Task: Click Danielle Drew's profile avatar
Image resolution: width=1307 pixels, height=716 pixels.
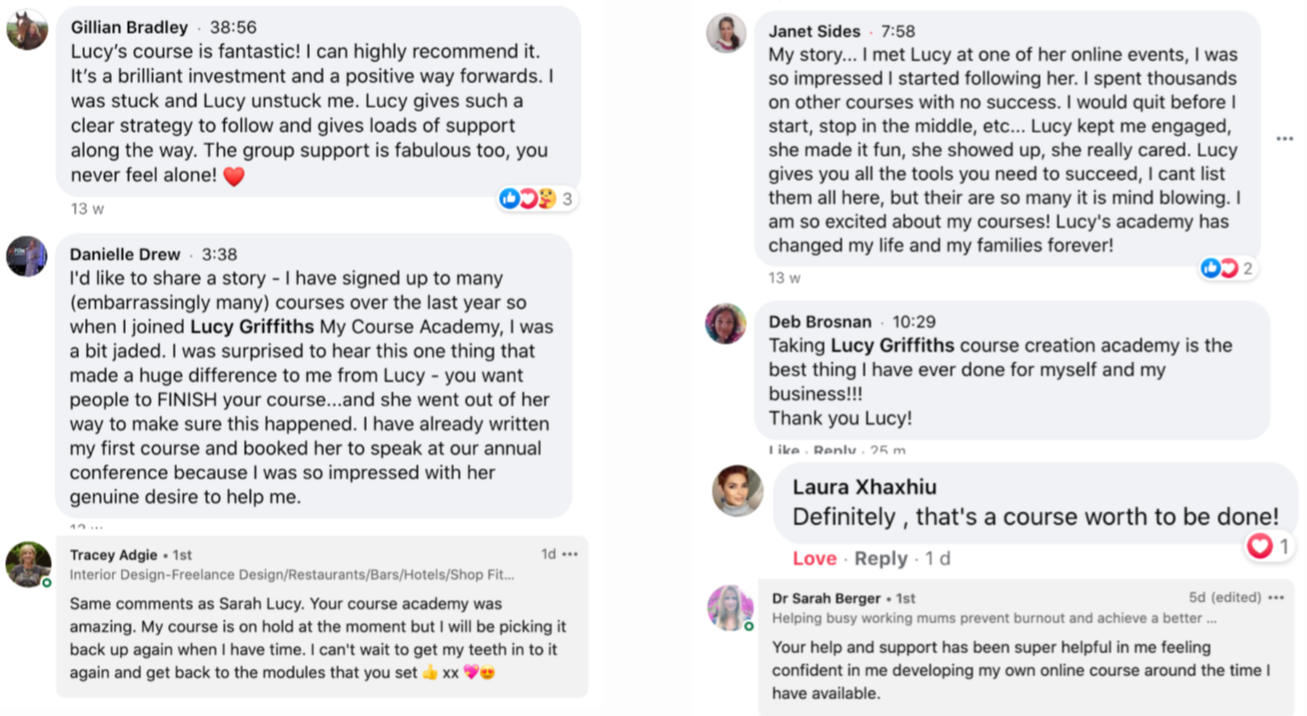Action: click(x=27, y=256)
